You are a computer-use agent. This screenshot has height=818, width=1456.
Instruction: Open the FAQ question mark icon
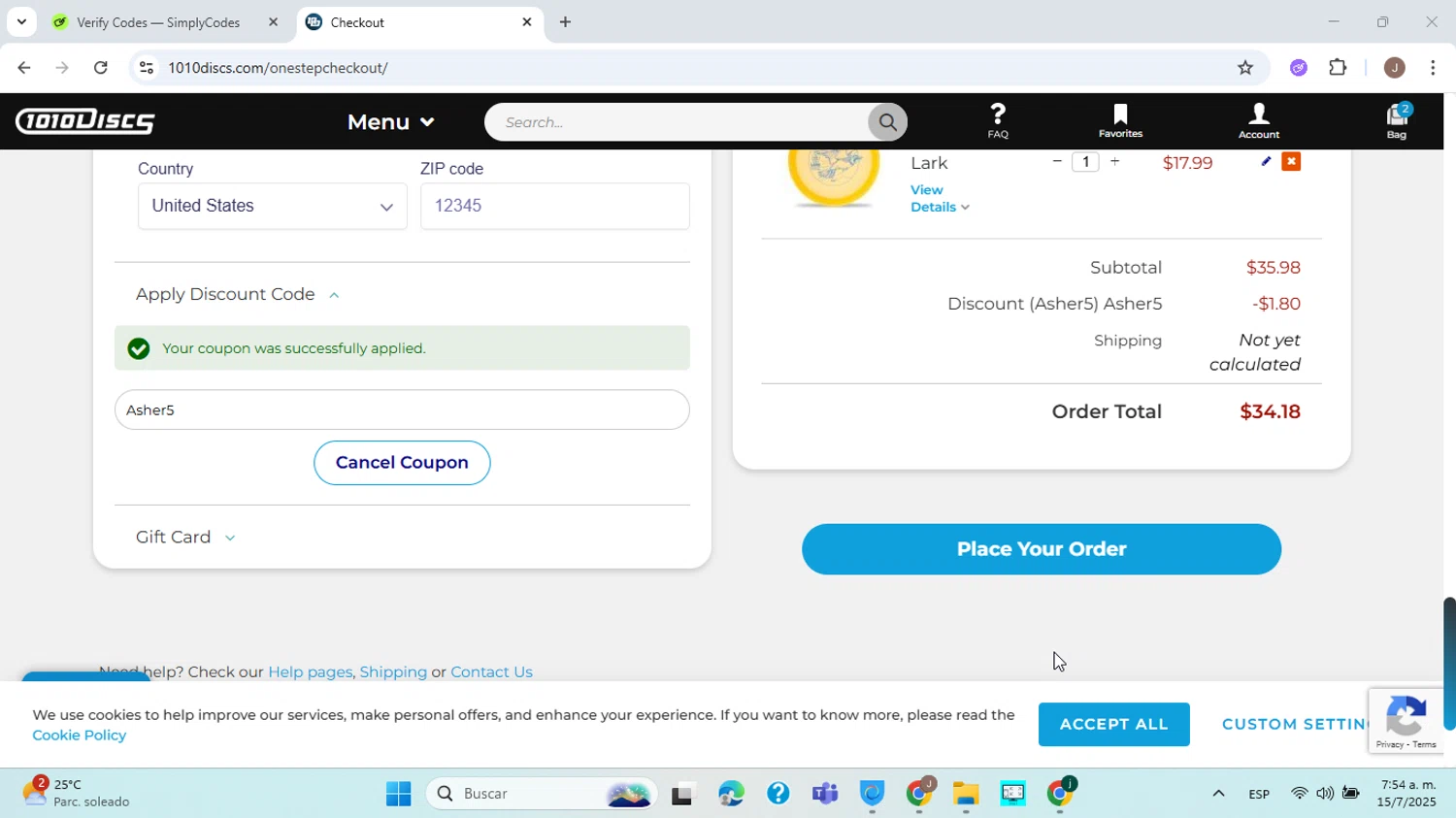point(998,121)
